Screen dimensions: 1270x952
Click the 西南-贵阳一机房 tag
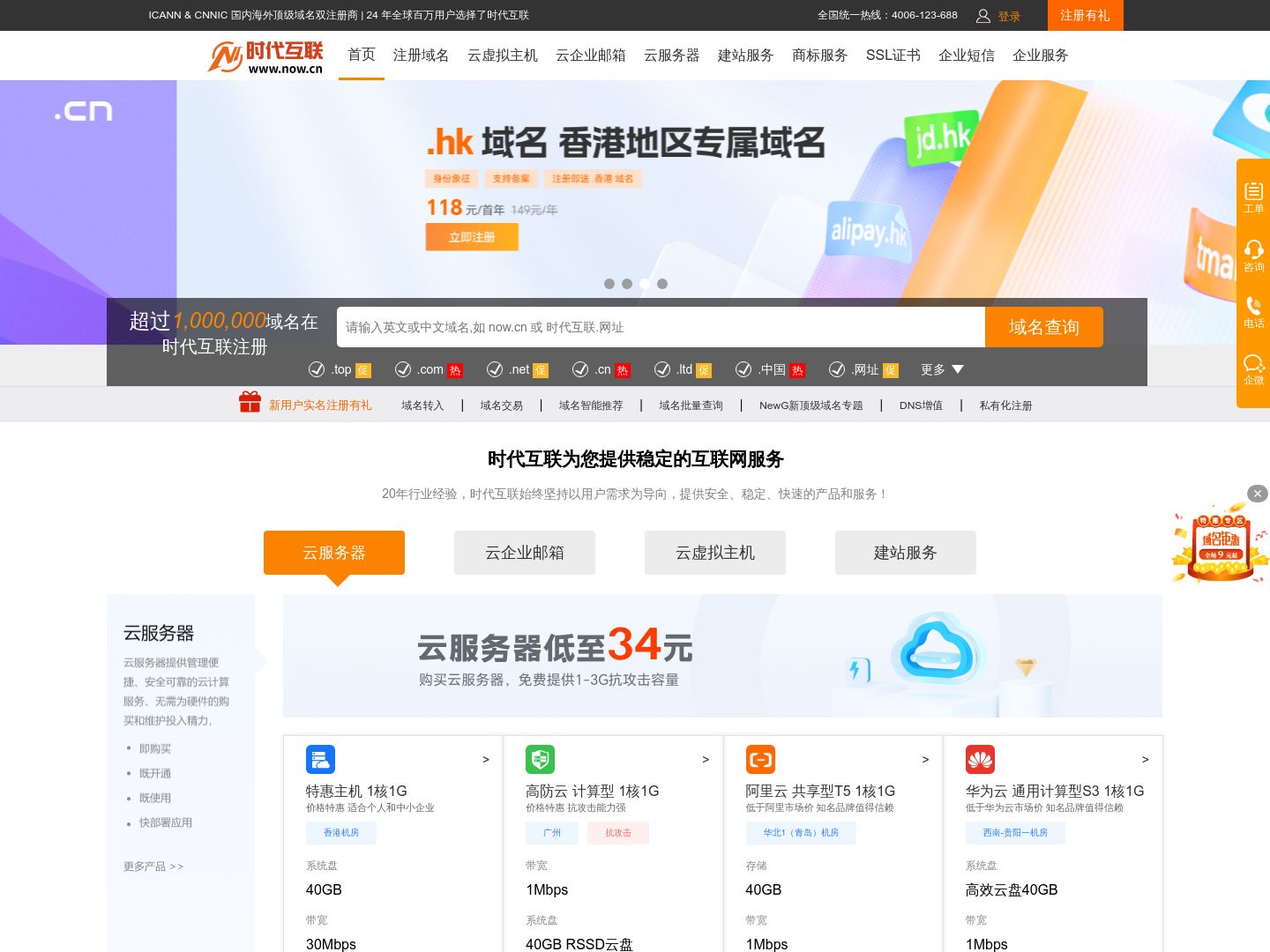(1015, 833)
